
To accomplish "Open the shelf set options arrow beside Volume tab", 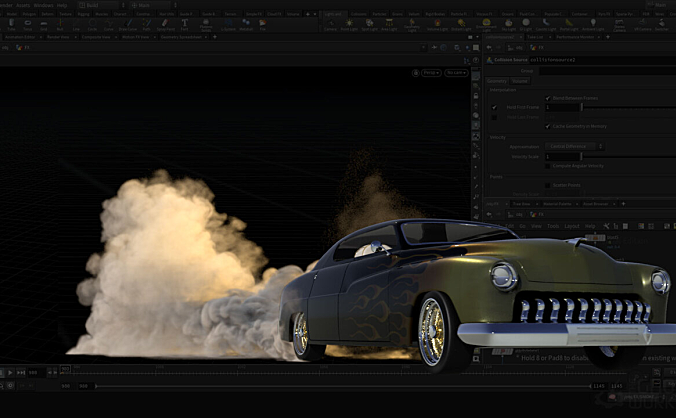I will click(315, 14).
